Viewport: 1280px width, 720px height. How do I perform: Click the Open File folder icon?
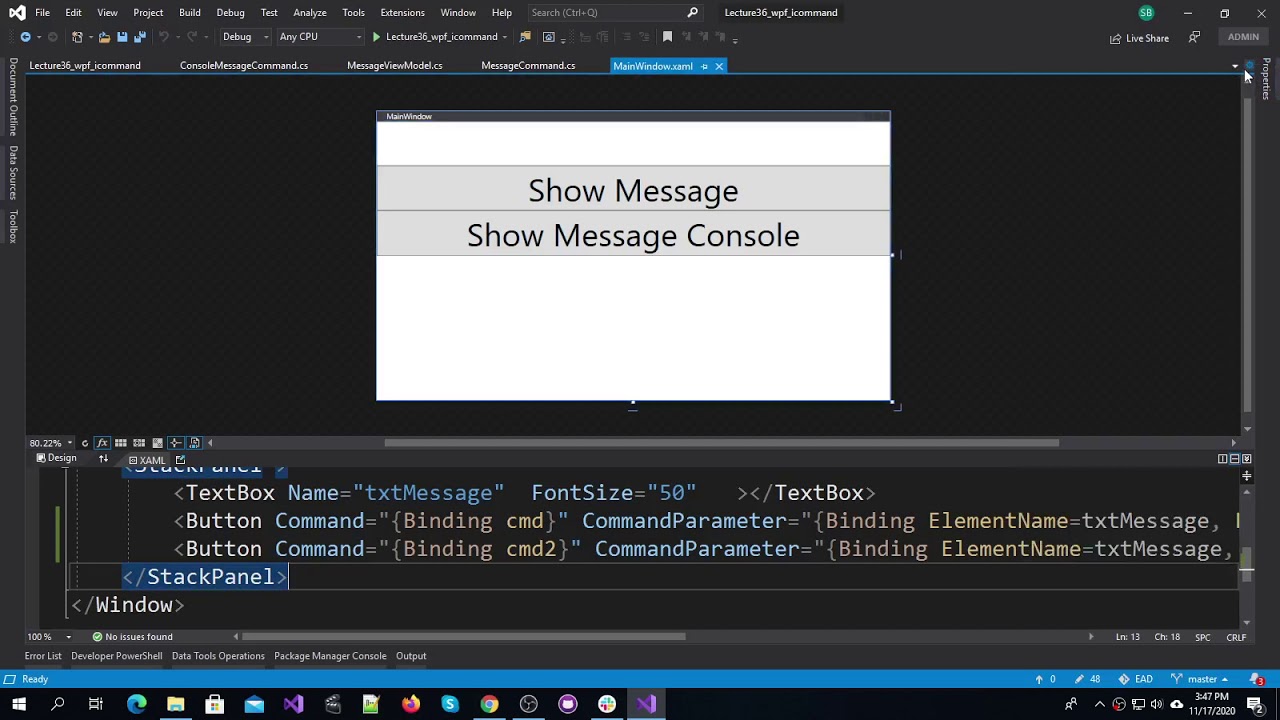[x=104, y=37]
